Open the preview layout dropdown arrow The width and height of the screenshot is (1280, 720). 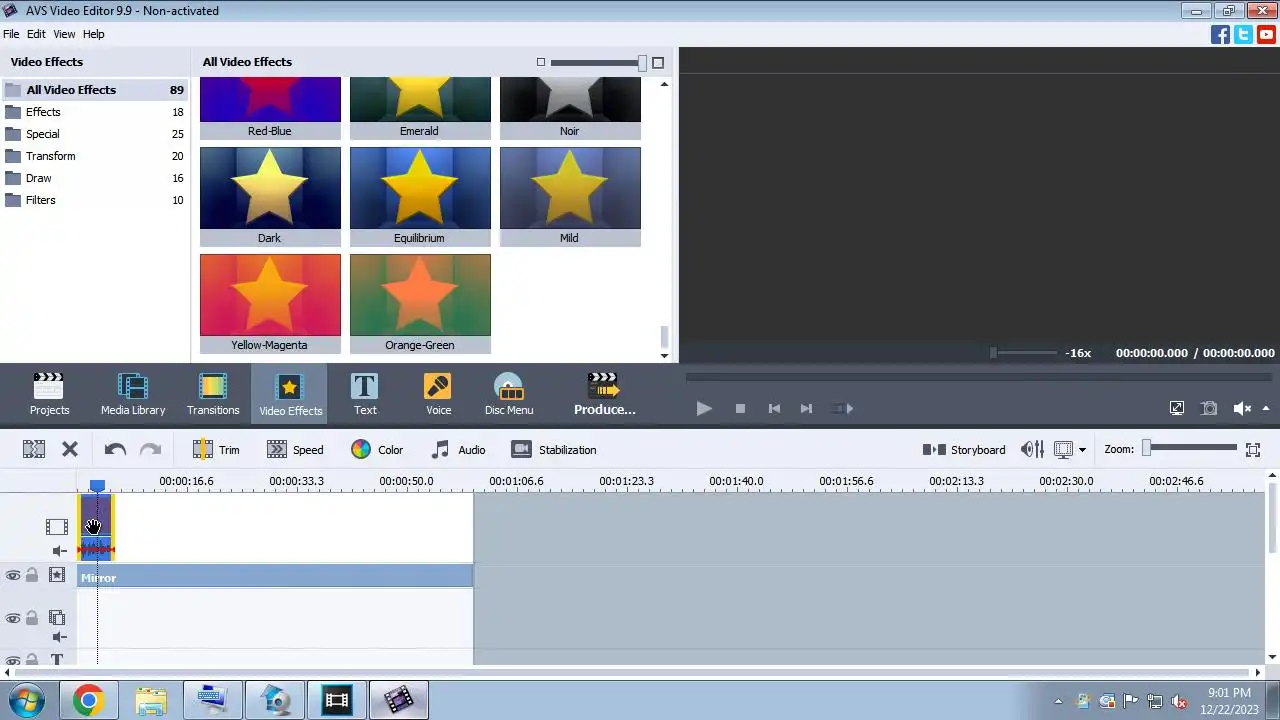[1082, 450]
